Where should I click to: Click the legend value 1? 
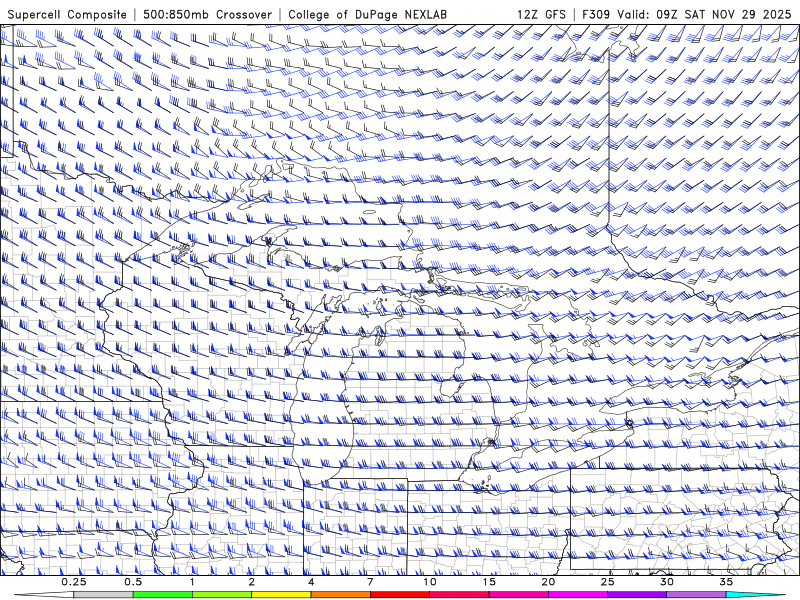[x=192, y=582]
